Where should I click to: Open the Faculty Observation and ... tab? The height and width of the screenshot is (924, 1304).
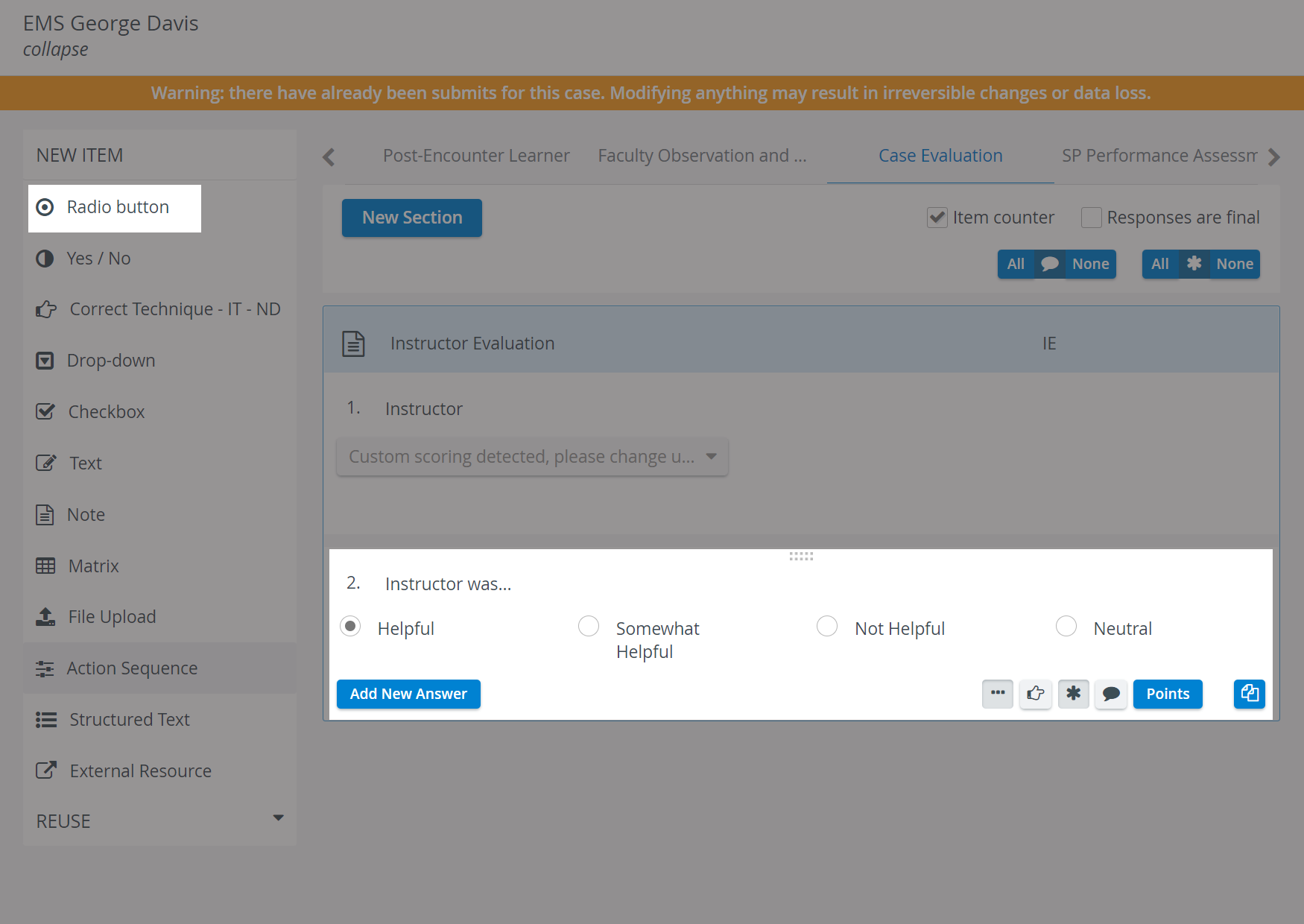point(702,156)
